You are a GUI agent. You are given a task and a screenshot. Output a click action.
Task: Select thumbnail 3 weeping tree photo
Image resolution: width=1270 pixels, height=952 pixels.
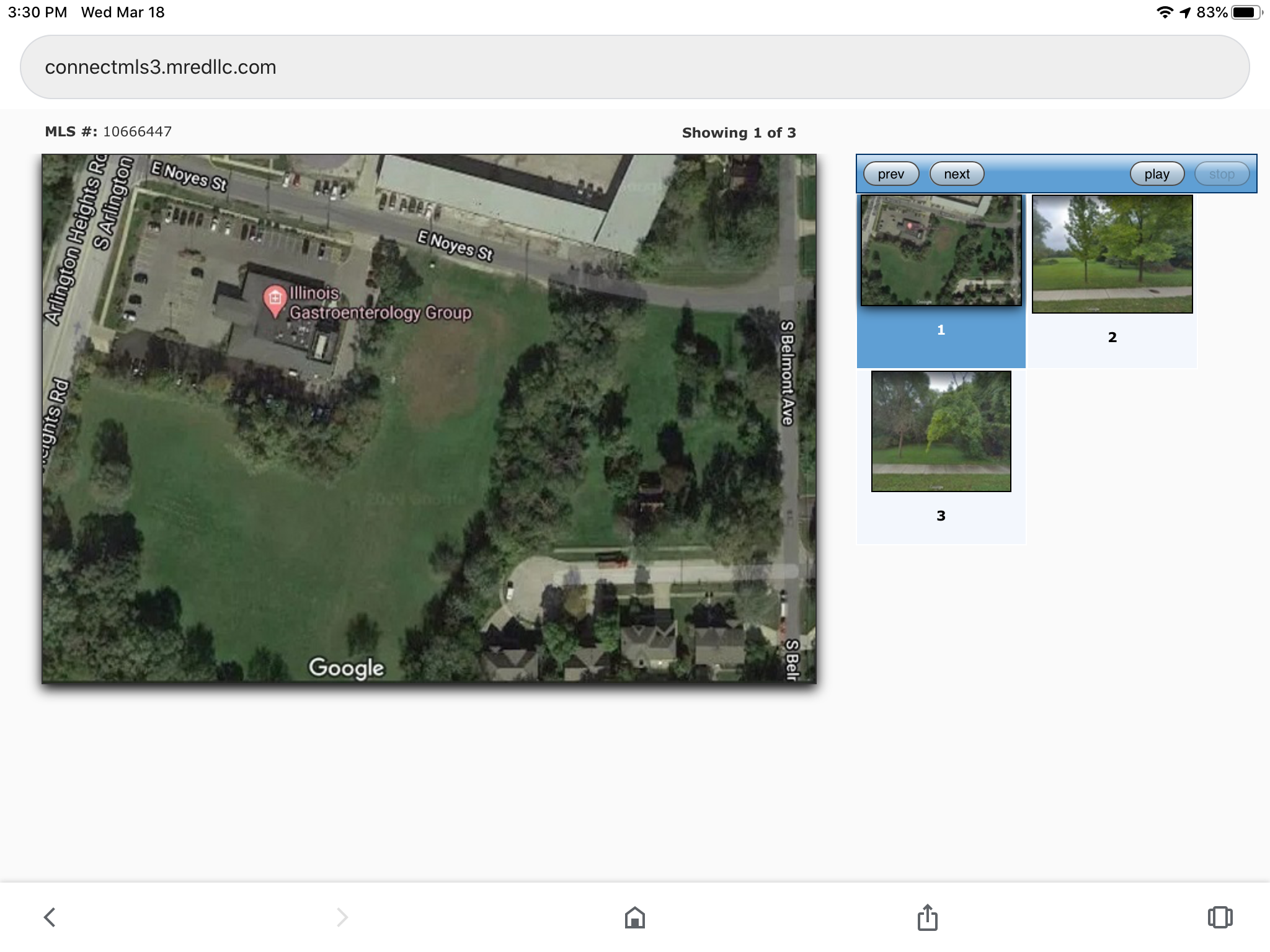click(x=941, y=431)
